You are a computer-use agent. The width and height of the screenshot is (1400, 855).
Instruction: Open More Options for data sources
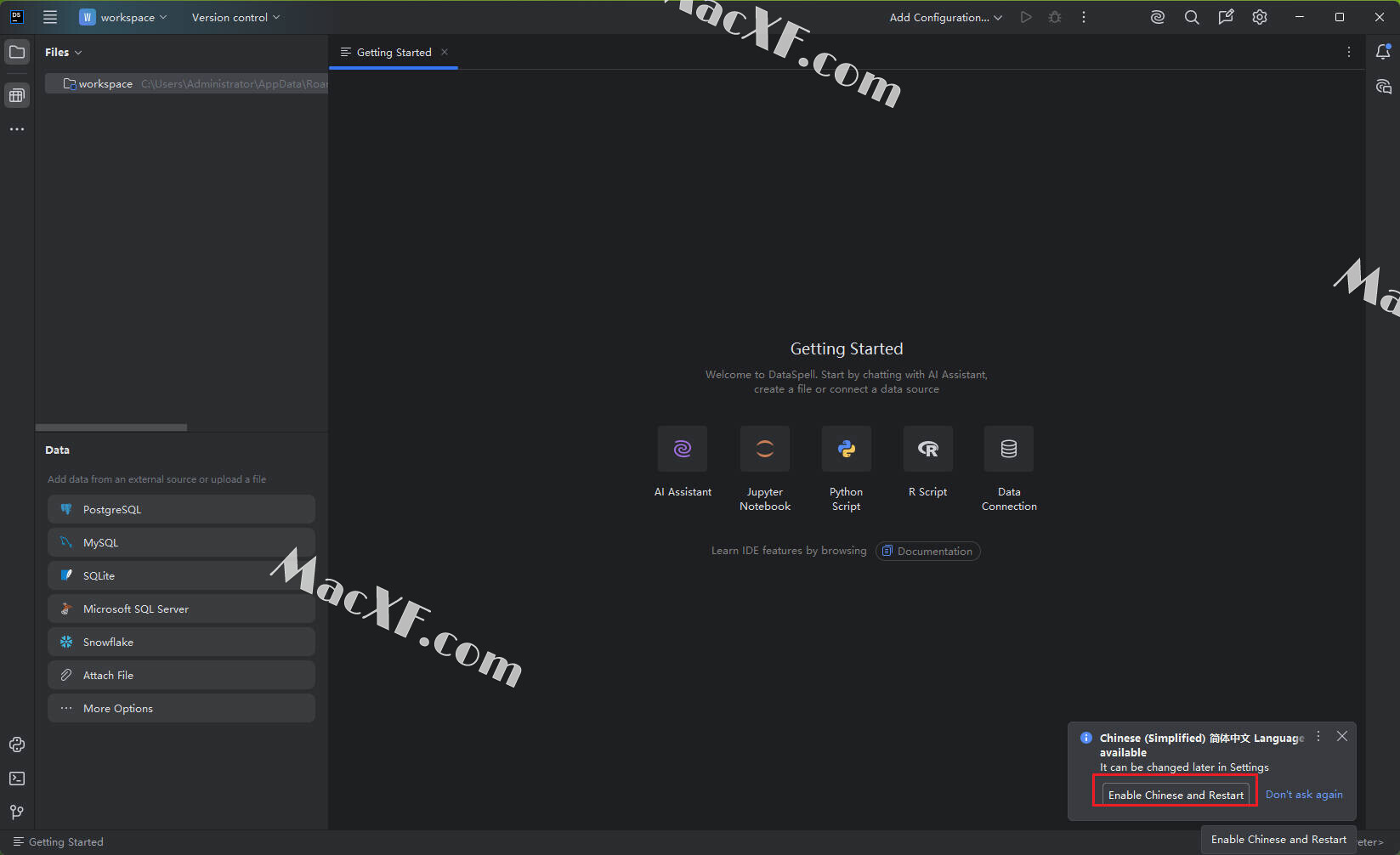click(181, 708)
